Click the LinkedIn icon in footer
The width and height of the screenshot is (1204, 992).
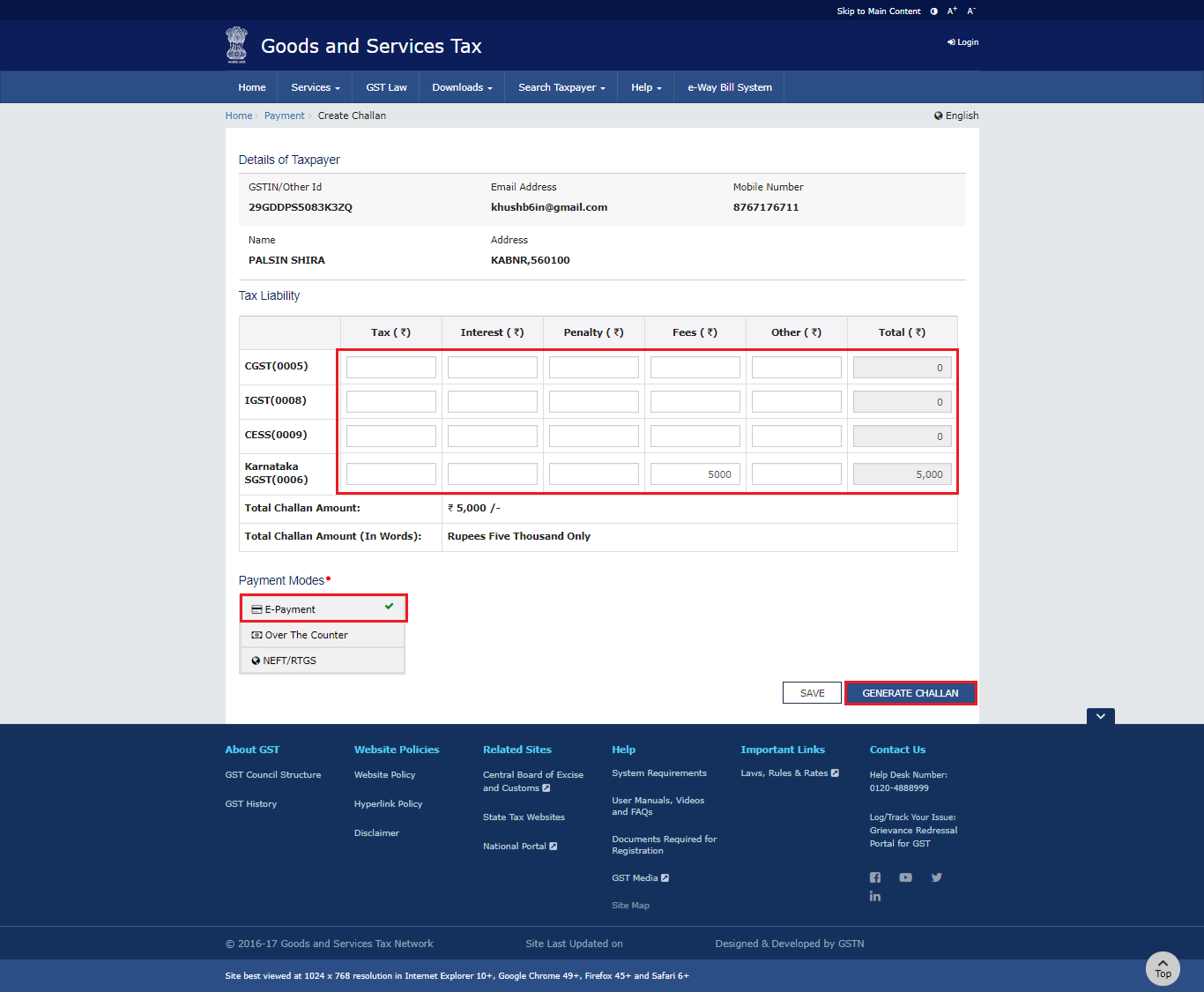coord(874,896)
